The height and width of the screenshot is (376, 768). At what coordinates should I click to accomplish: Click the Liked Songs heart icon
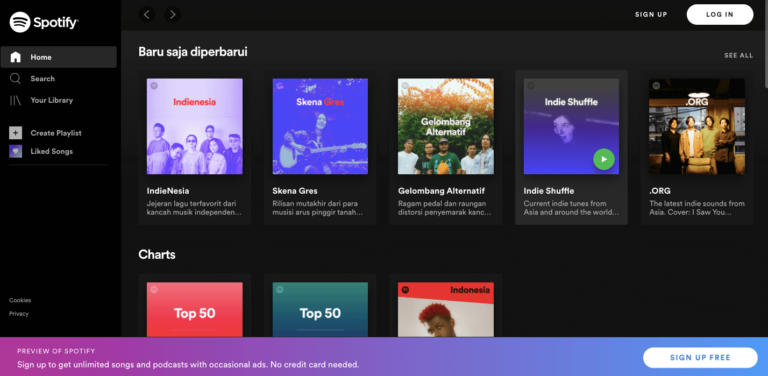16,151
